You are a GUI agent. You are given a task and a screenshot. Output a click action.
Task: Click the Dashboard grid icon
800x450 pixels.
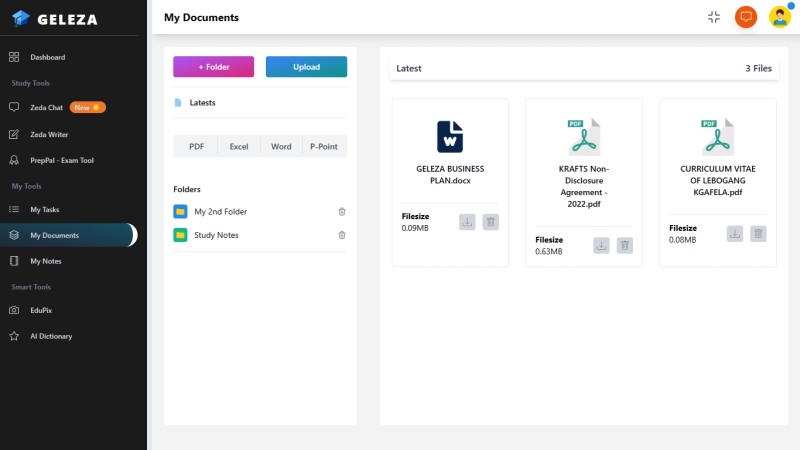click(x=14, y=57)
